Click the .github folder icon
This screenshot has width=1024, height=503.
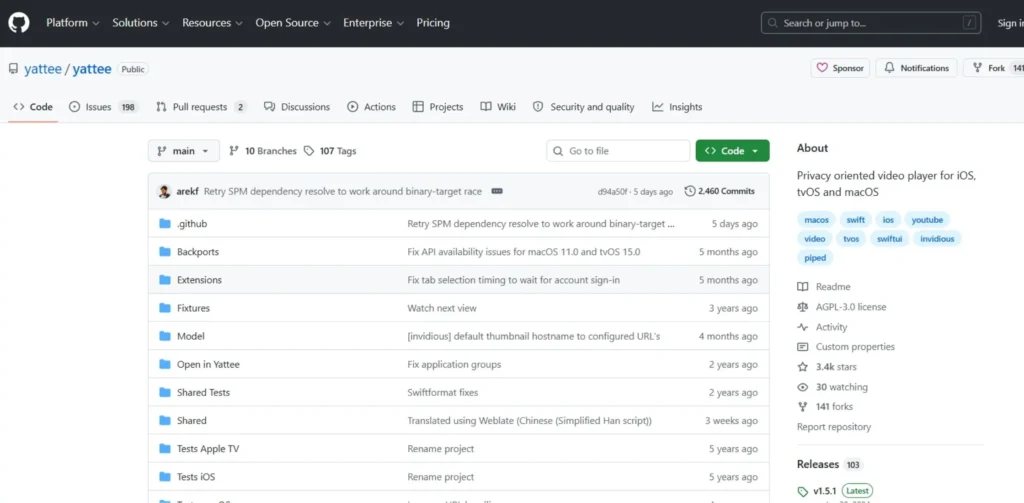[x=165, y=223]
